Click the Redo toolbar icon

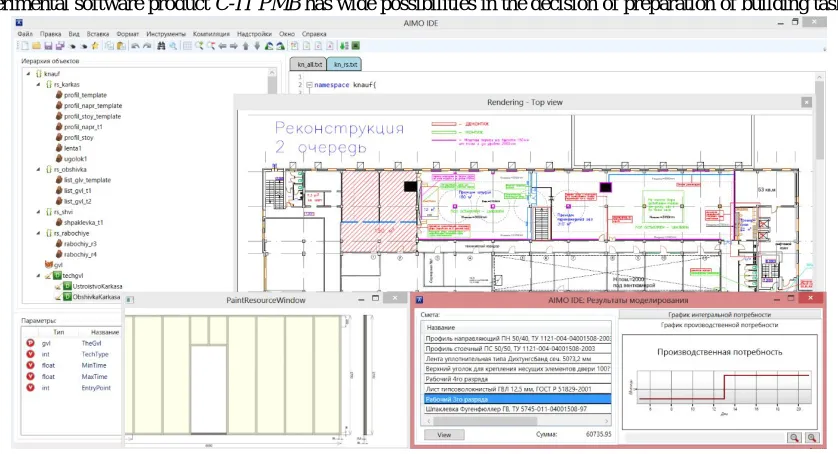point(147,46)
